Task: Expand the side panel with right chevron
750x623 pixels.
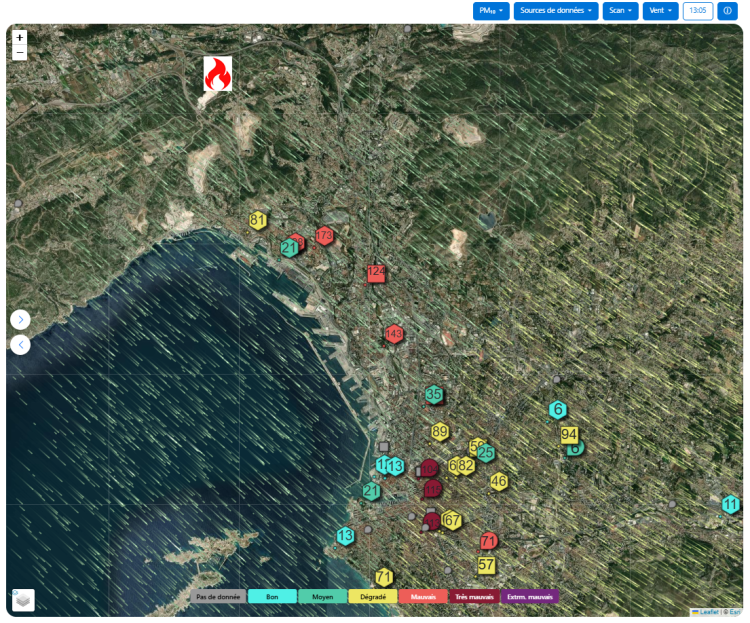Action: click(x=21, y=320)
